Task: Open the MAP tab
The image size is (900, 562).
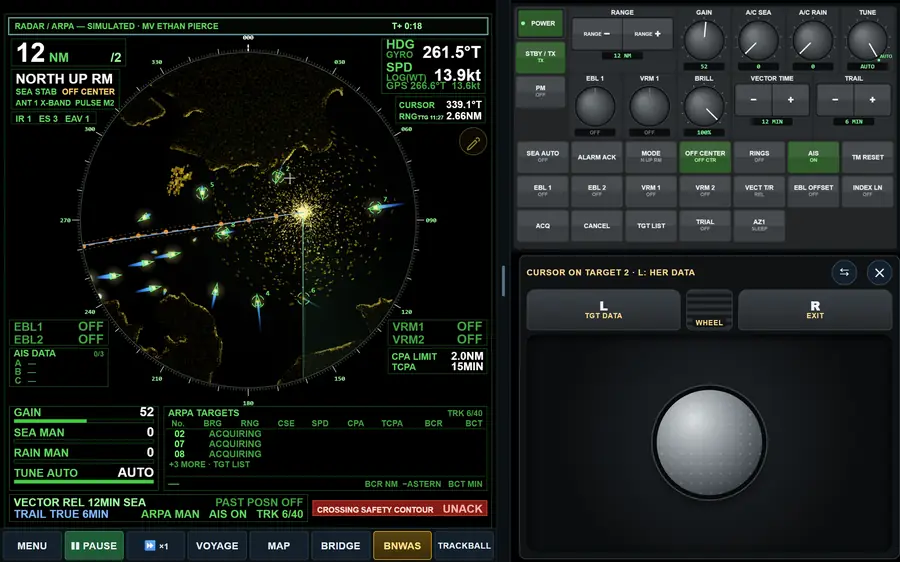Action: 278,545
